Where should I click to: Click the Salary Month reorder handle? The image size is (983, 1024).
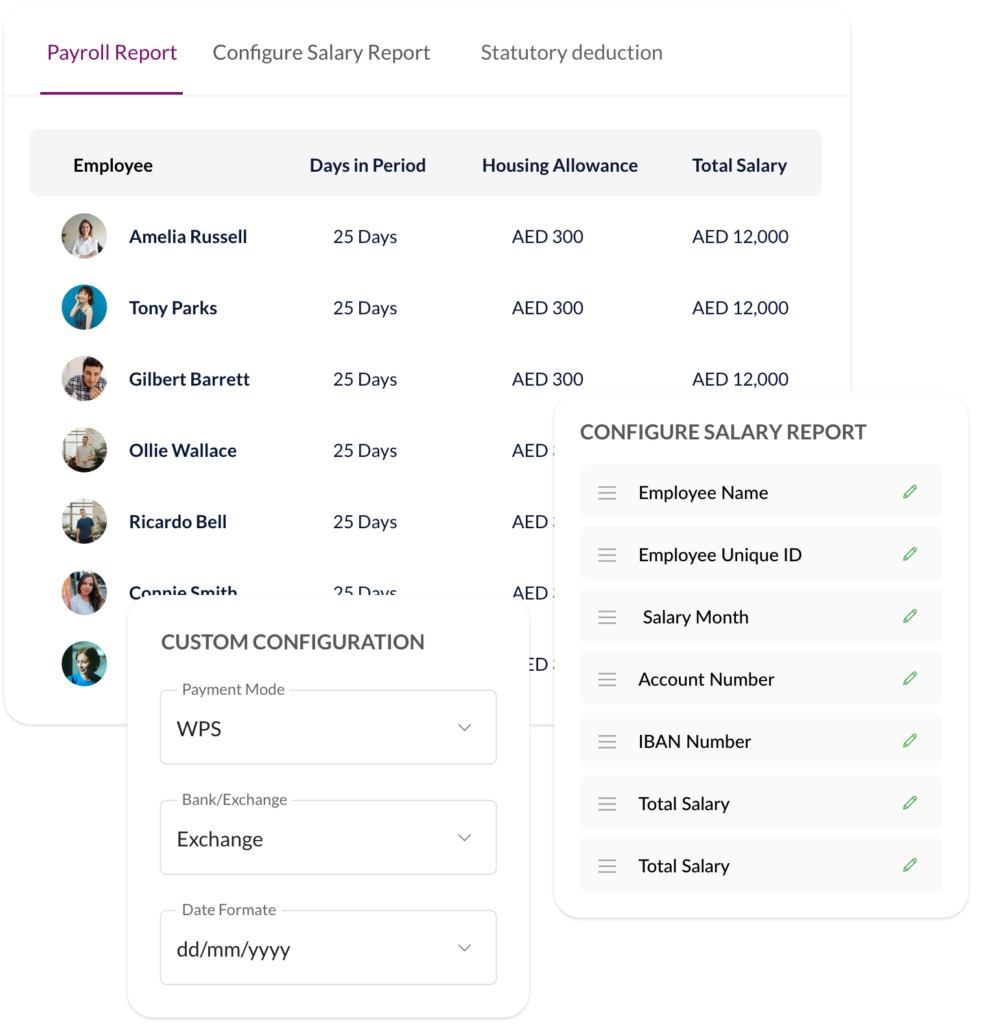[607, 616]
